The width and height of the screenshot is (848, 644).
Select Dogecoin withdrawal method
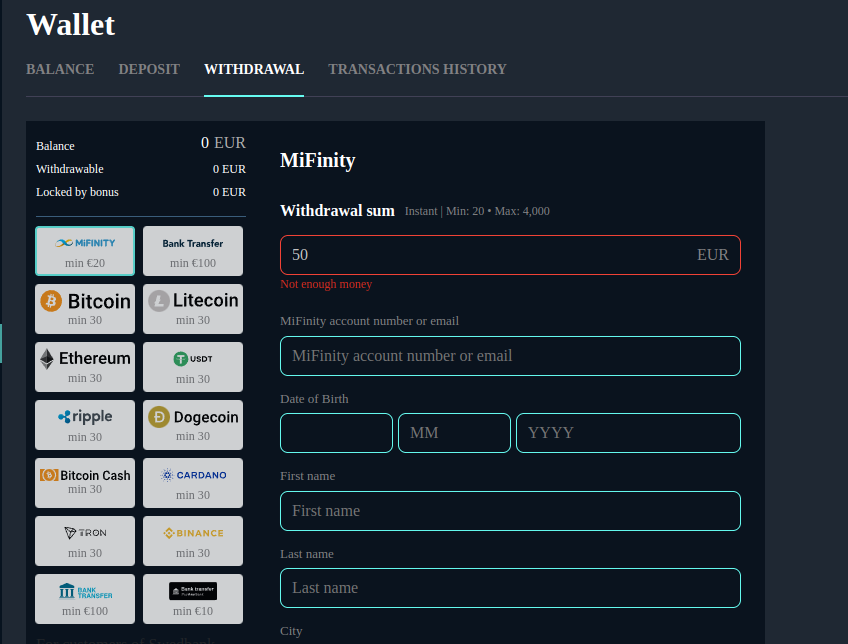pos(193,425)
